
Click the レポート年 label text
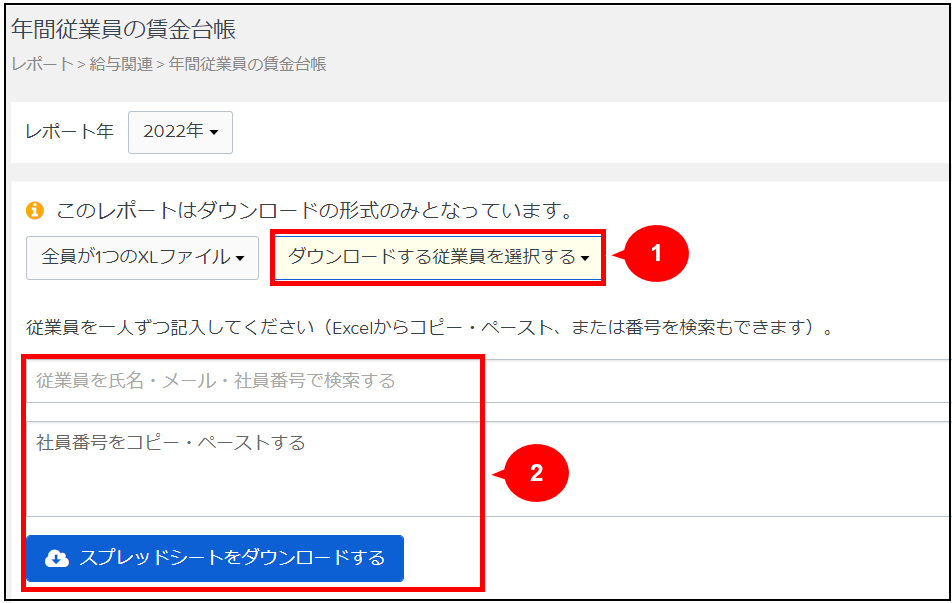(x=70, y=132)
